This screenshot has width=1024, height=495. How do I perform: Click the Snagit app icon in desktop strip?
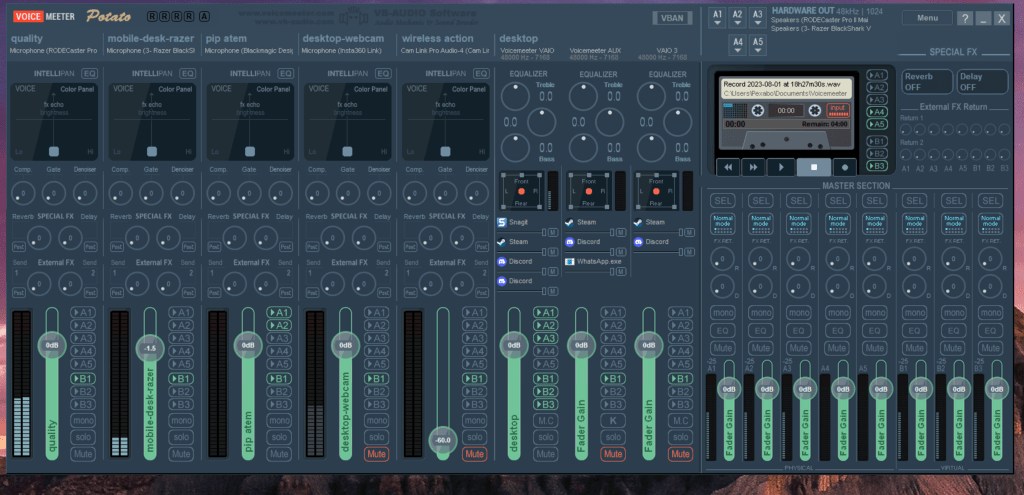click(x=502, y=222)
